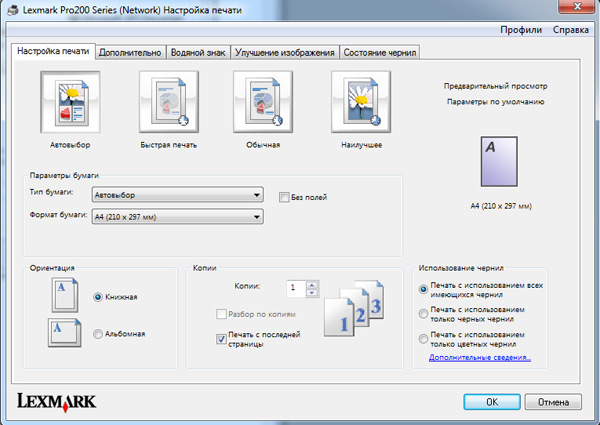Switch to the Водяной знак tab
The width and height of the screenshot is (600, 425).
coord(199,52)
